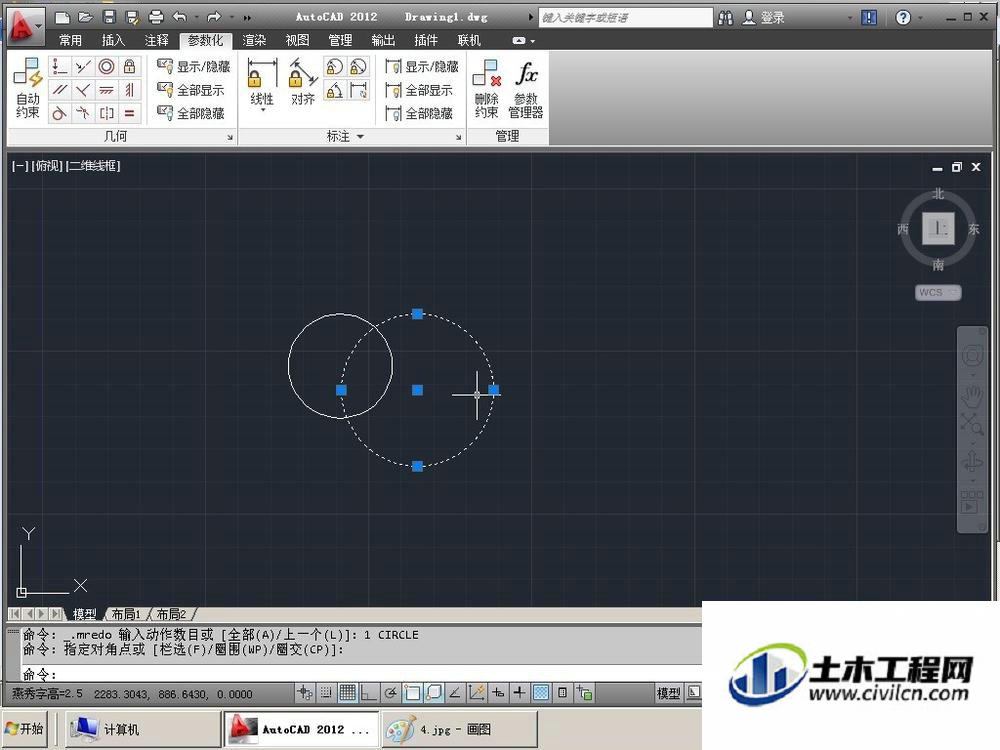
Task: Create a new drawing from quick access toolbar
Action: [62, 17]
